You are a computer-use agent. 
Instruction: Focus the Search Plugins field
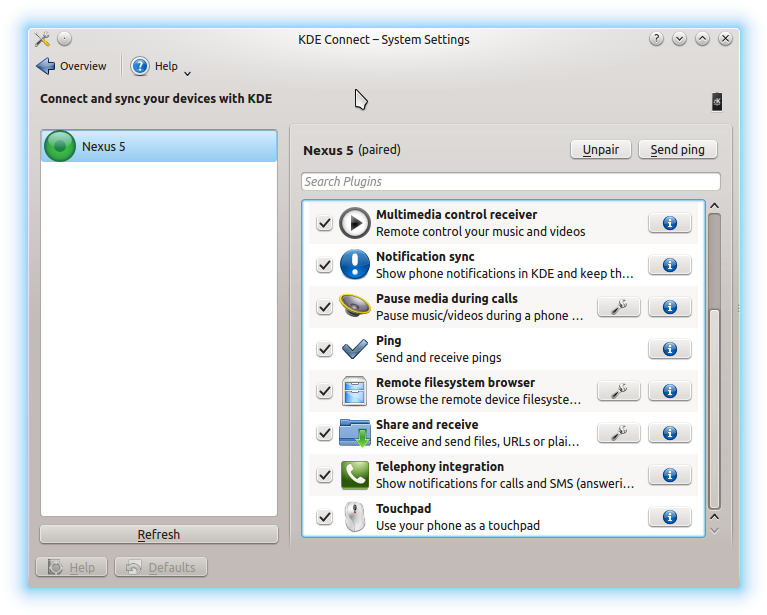click(510, 182)
